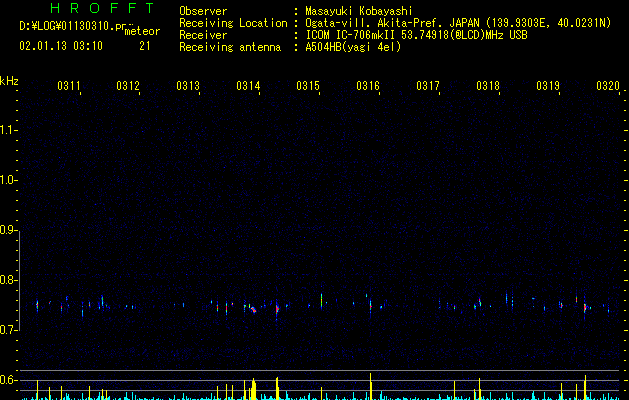Viewport: 629px width, 400px height.
Task: Click the 0319 time marker
Action: coord(548,86)
